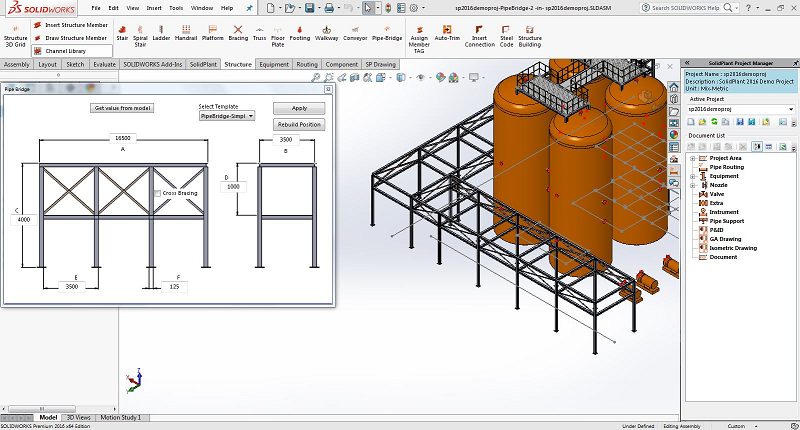
Task: Click the dimension F field showing 125
Action: coord(174,287)
